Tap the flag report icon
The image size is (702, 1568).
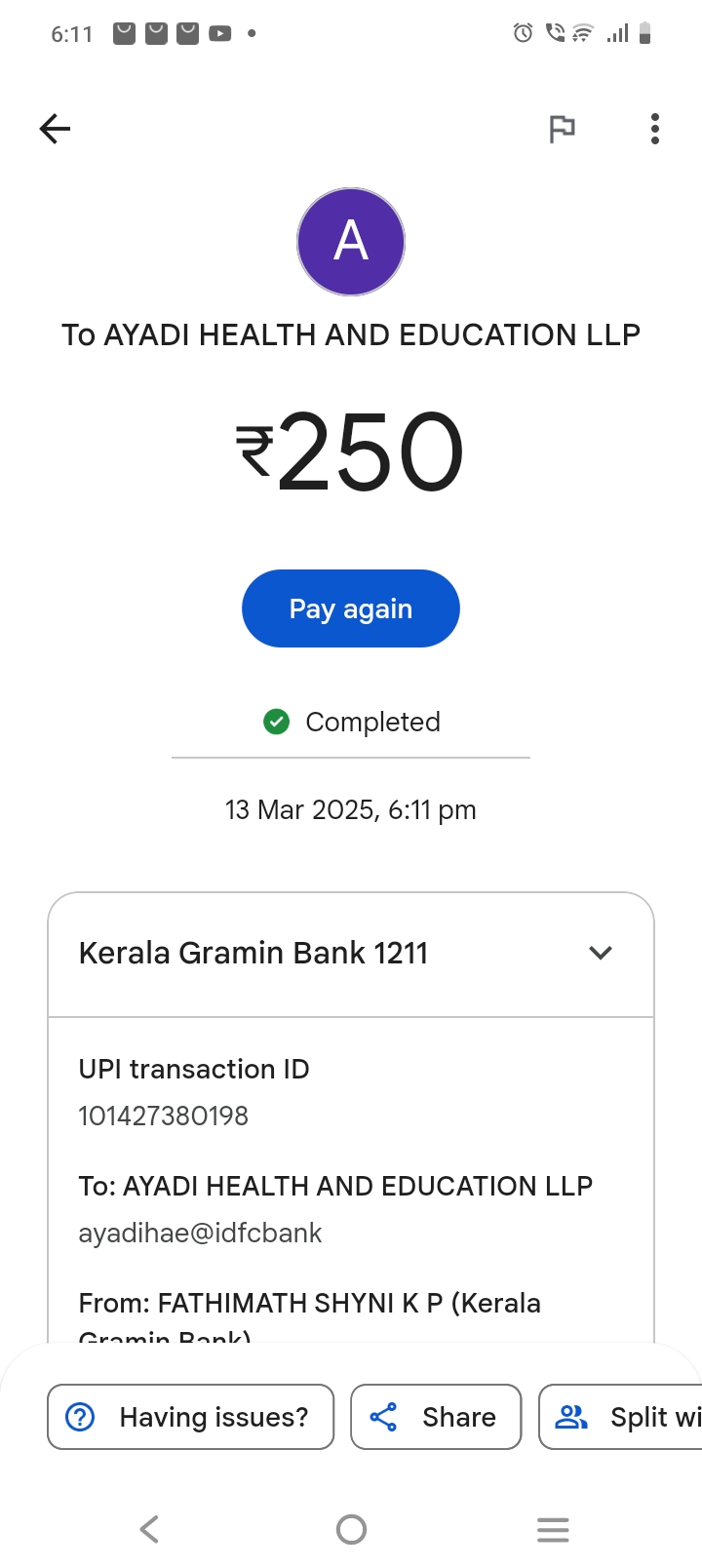coord(562,129)
